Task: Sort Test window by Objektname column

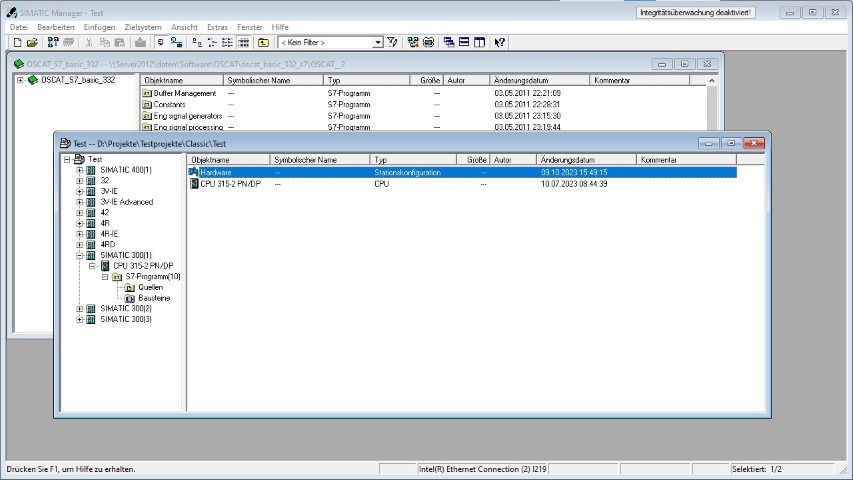Action: click(228, 160)
